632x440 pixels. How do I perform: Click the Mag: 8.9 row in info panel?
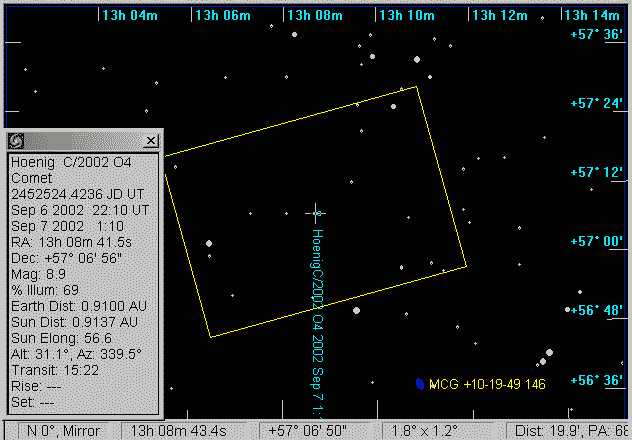coord(38,274)
